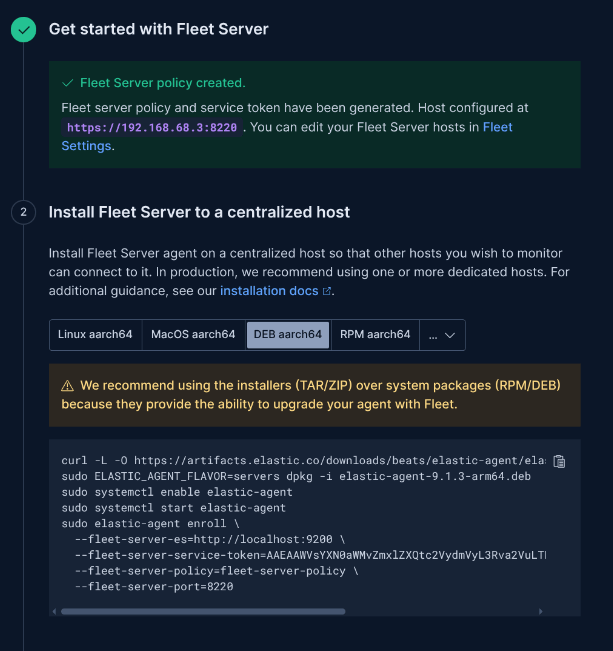Click the green completed step checkmark icon
Screen dimensions: 613x651
23,29
